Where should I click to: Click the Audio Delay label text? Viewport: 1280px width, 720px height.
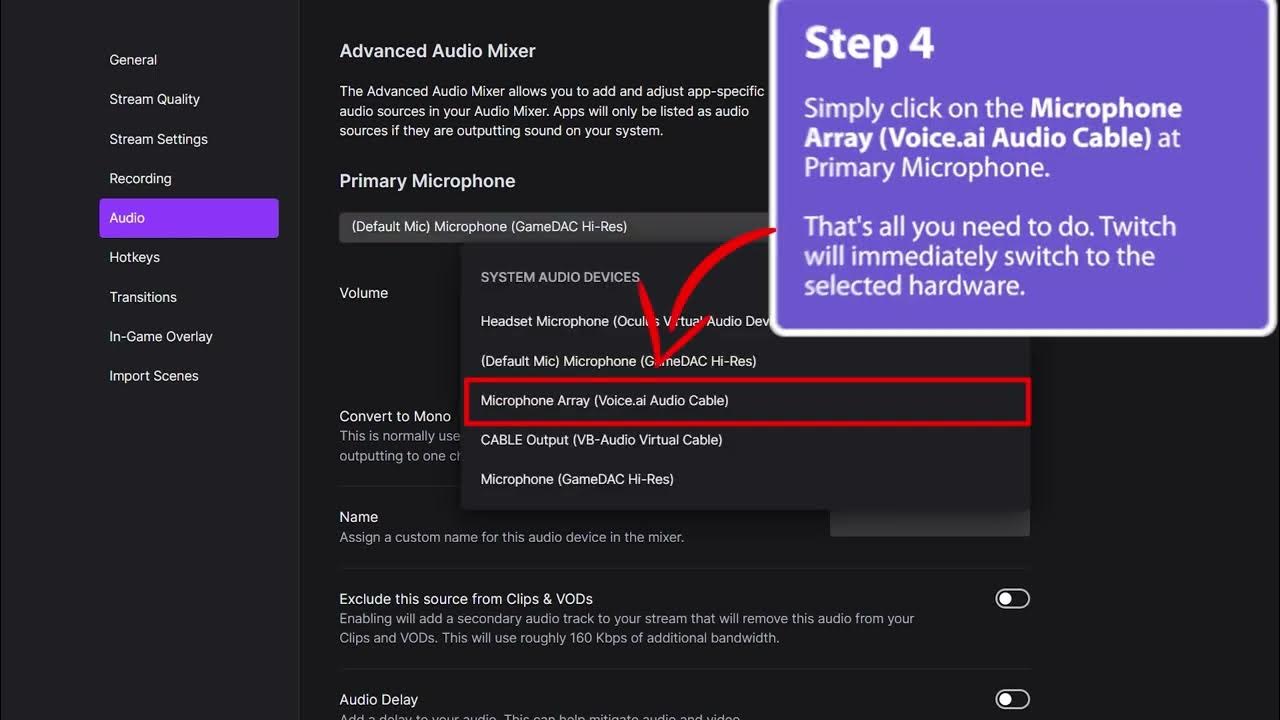379,700
